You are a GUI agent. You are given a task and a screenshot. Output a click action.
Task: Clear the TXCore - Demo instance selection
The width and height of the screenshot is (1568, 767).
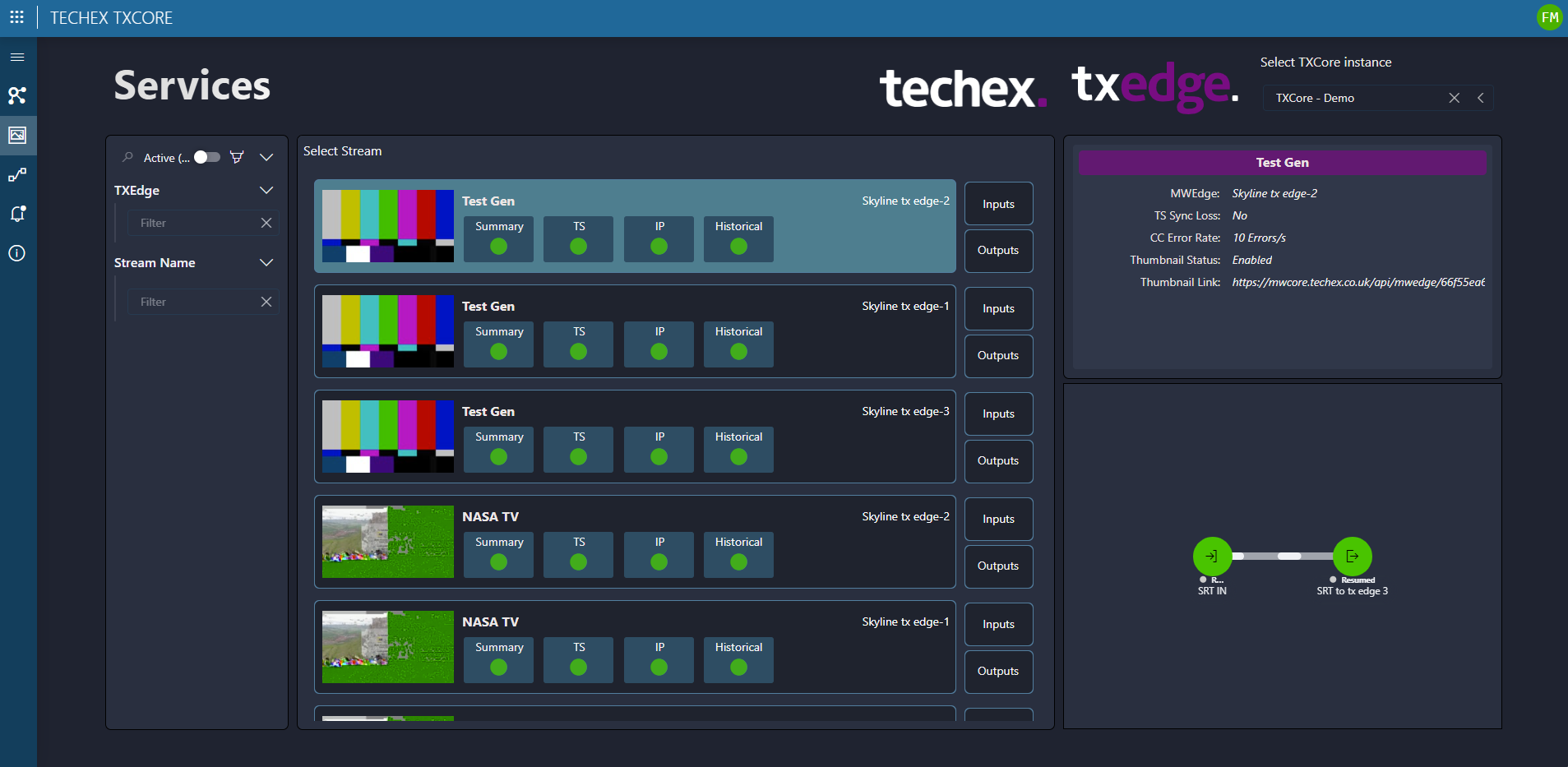tap(1454, 98)
